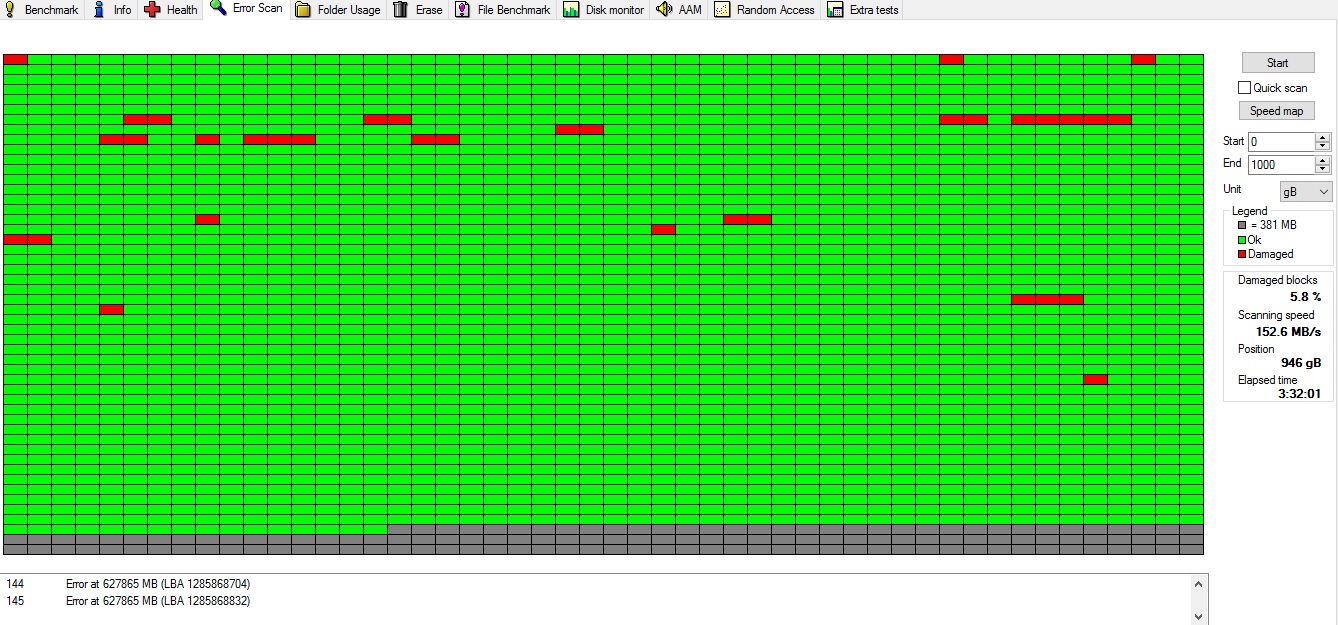The width and height of the screenshot is (1338, 625).
Task: Select error log row 144
Action: pyautogui.click(x=595, y=583)
